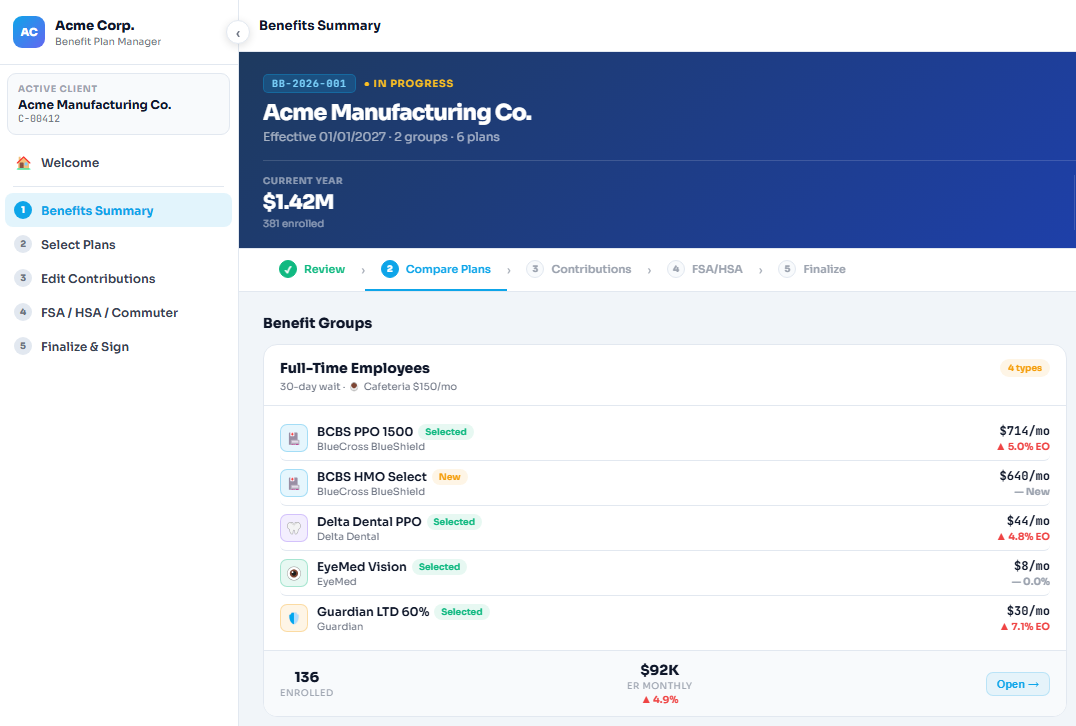This screenshot has width=1076, height=726.
Task: Click the 4 types badge
Action: 1024,368
